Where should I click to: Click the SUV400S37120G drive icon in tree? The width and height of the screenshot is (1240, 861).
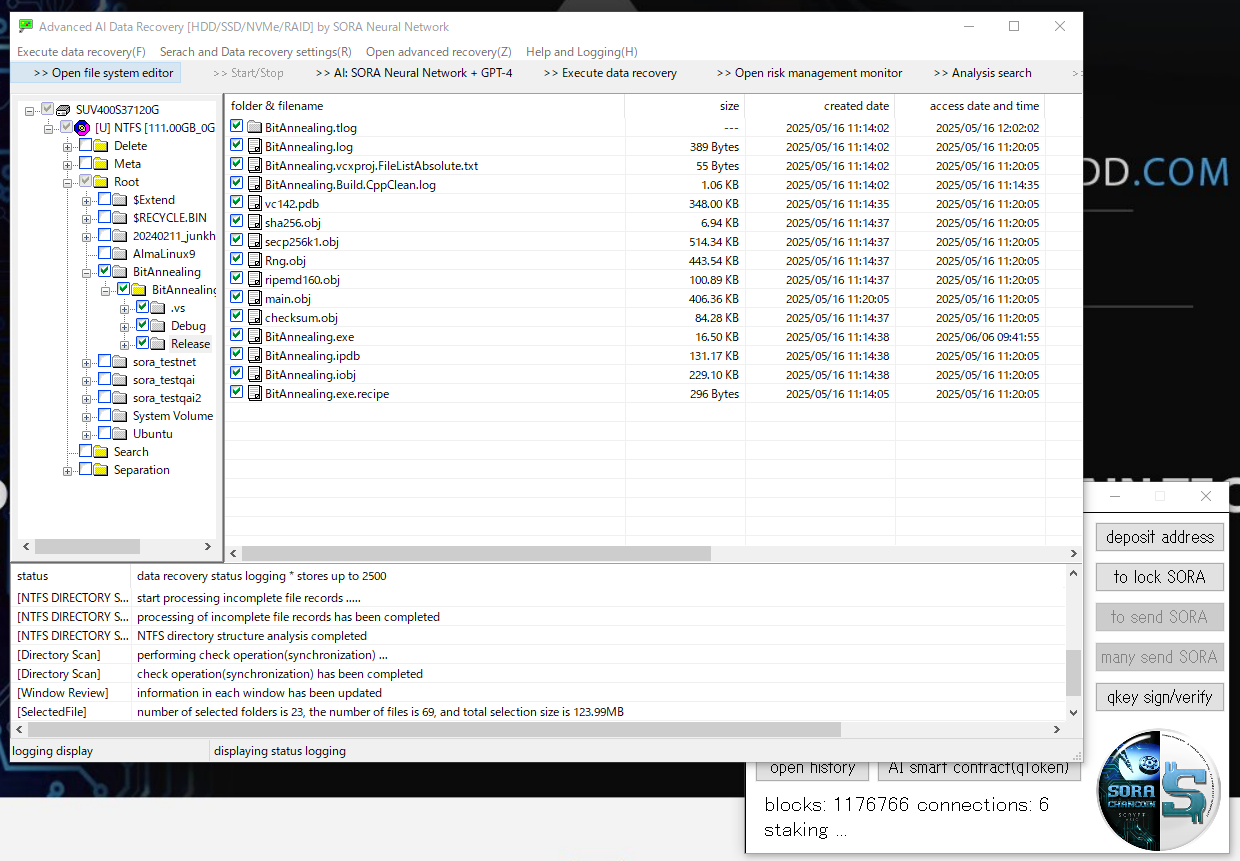64,109
